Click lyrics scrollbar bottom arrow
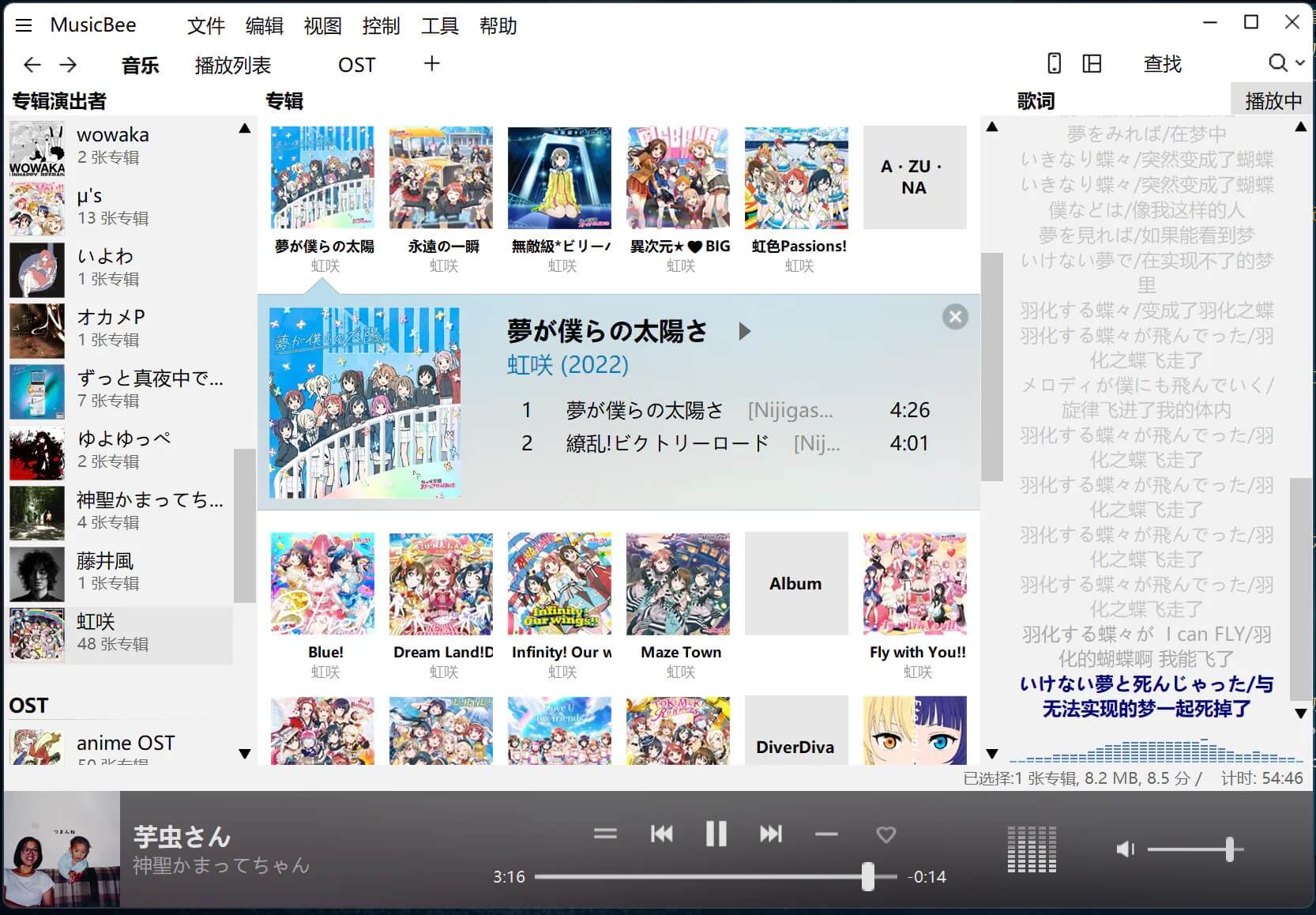Screen dimensions: 1316x915 pos(1301,714)
